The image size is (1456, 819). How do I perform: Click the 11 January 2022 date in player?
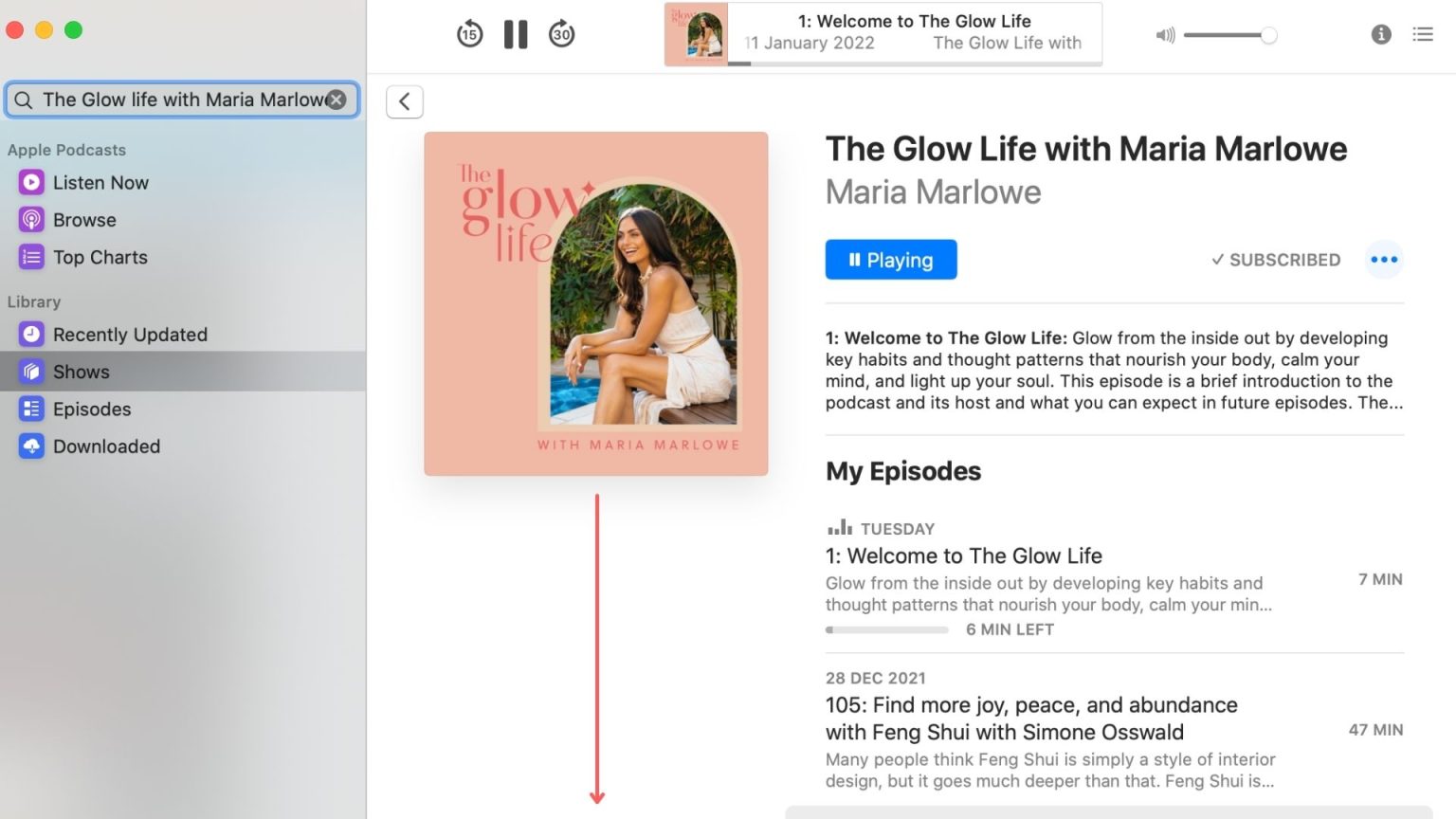coord(810,43)
